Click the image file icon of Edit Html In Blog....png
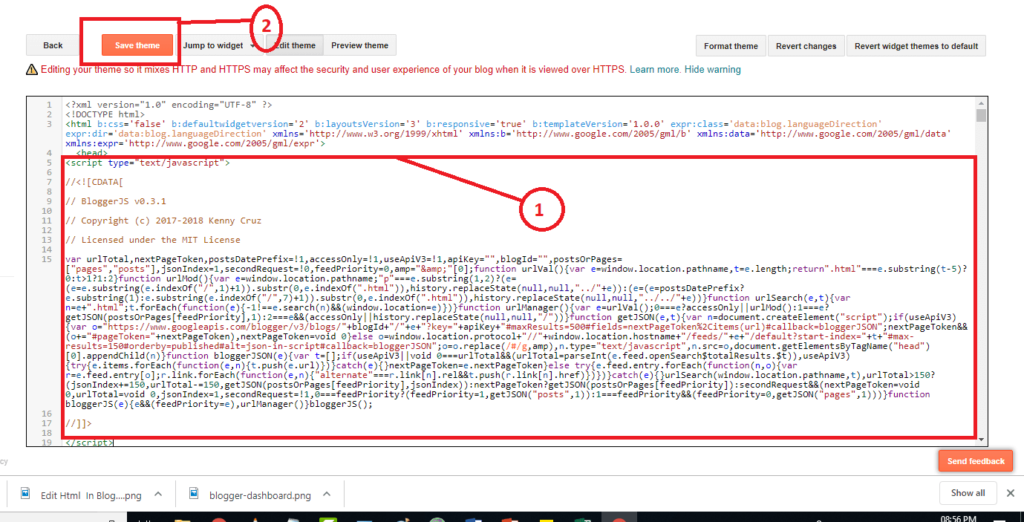Viewport: 1024px width, 522px height. [x=25, y=493]
